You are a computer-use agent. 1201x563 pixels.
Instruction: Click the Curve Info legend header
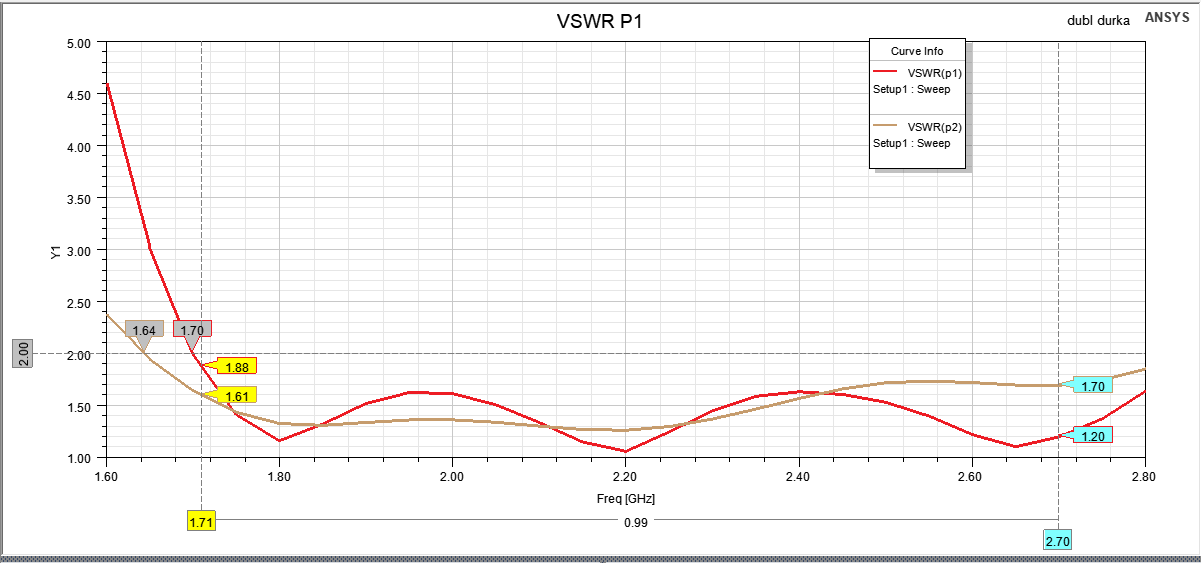917,51
